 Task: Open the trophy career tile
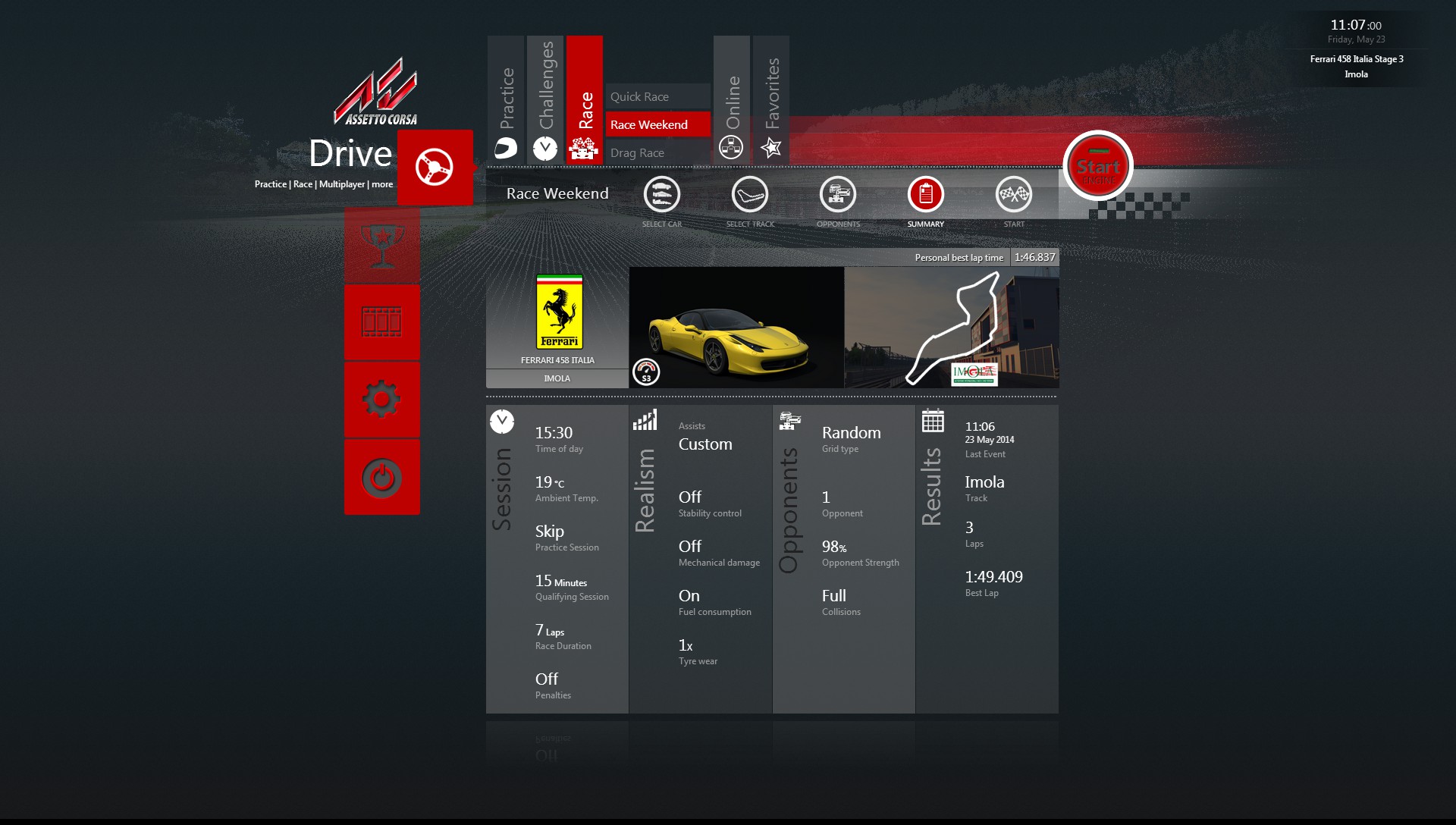(381, 246)
